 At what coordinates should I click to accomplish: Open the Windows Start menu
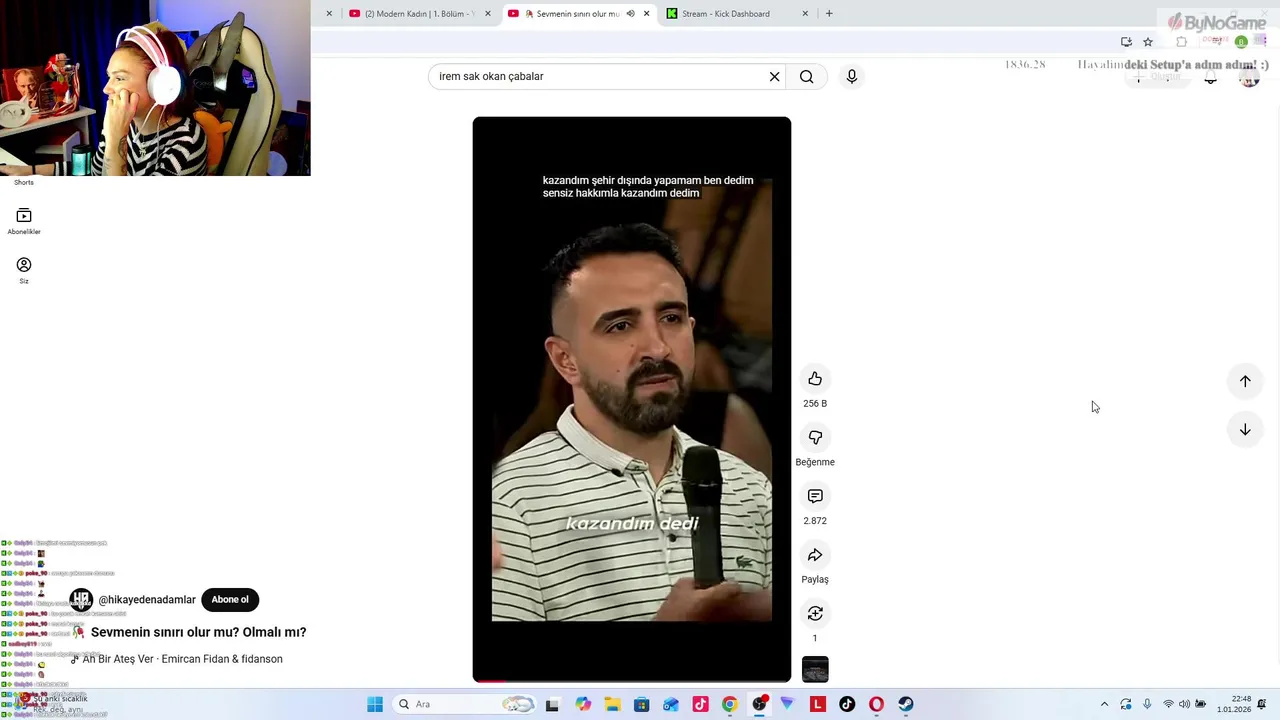(x=375, y=704)
